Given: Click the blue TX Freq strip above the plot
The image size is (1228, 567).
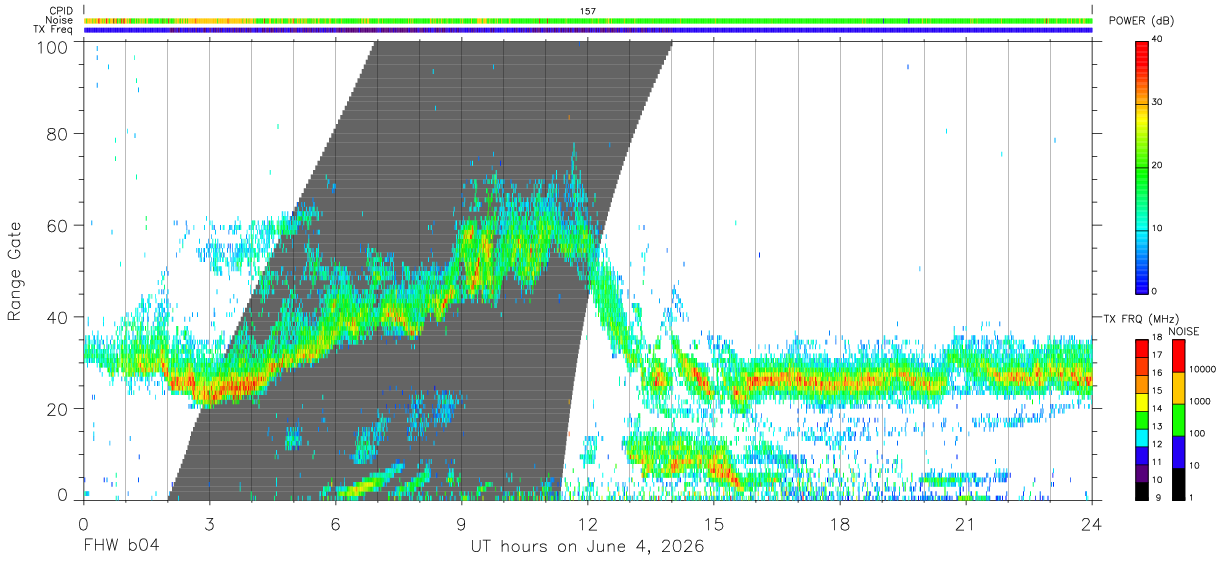Looking at the screenshot, I should [x=588, y=30].
